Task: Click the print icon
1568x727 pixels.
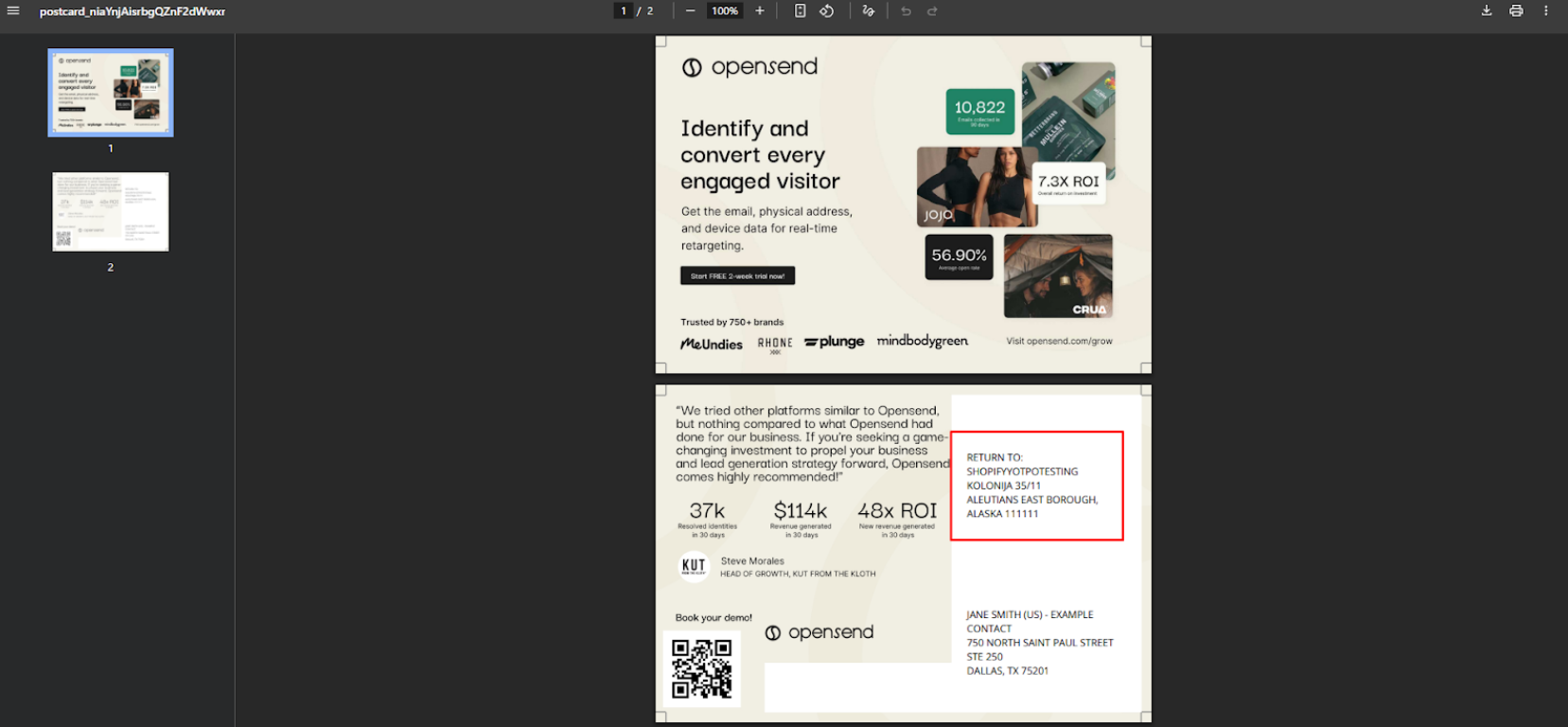Action: (1516, 11)
